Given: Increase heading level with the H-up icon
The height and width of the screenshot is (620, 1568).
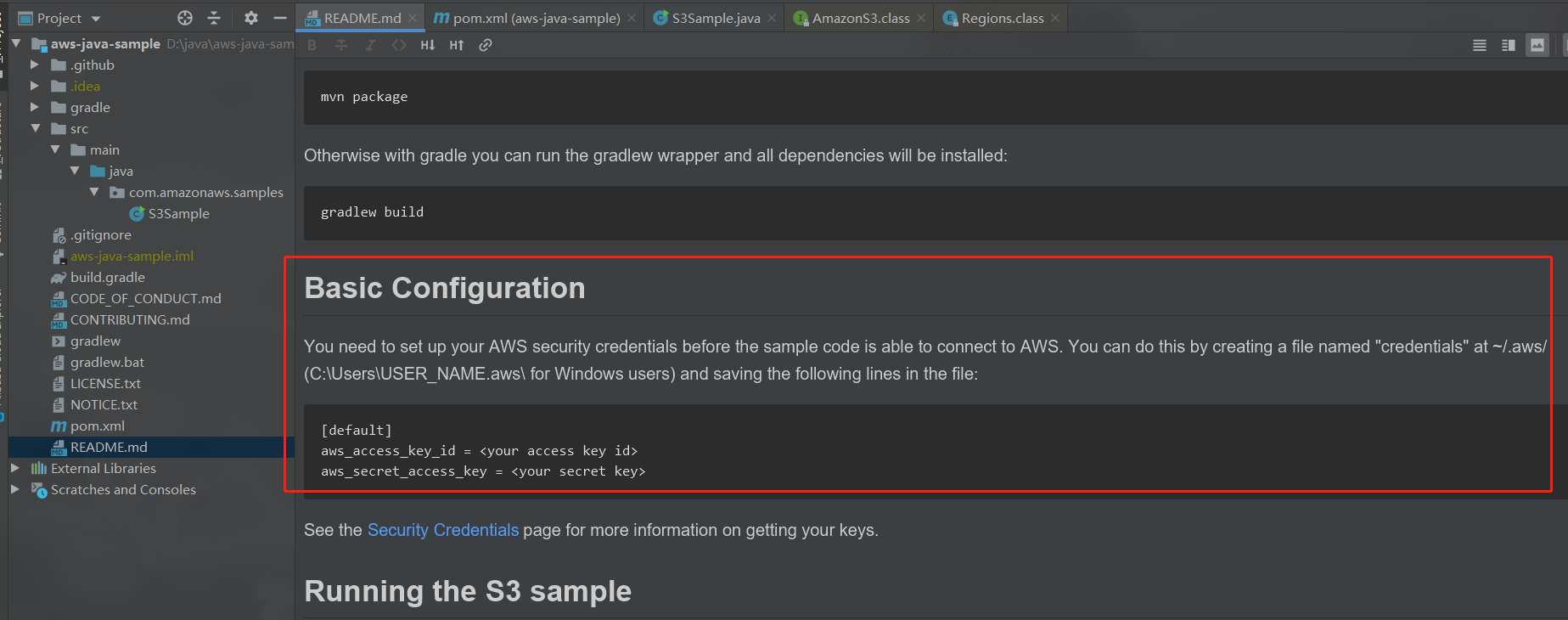Looking at the screenshot, I should coord(457,44).
